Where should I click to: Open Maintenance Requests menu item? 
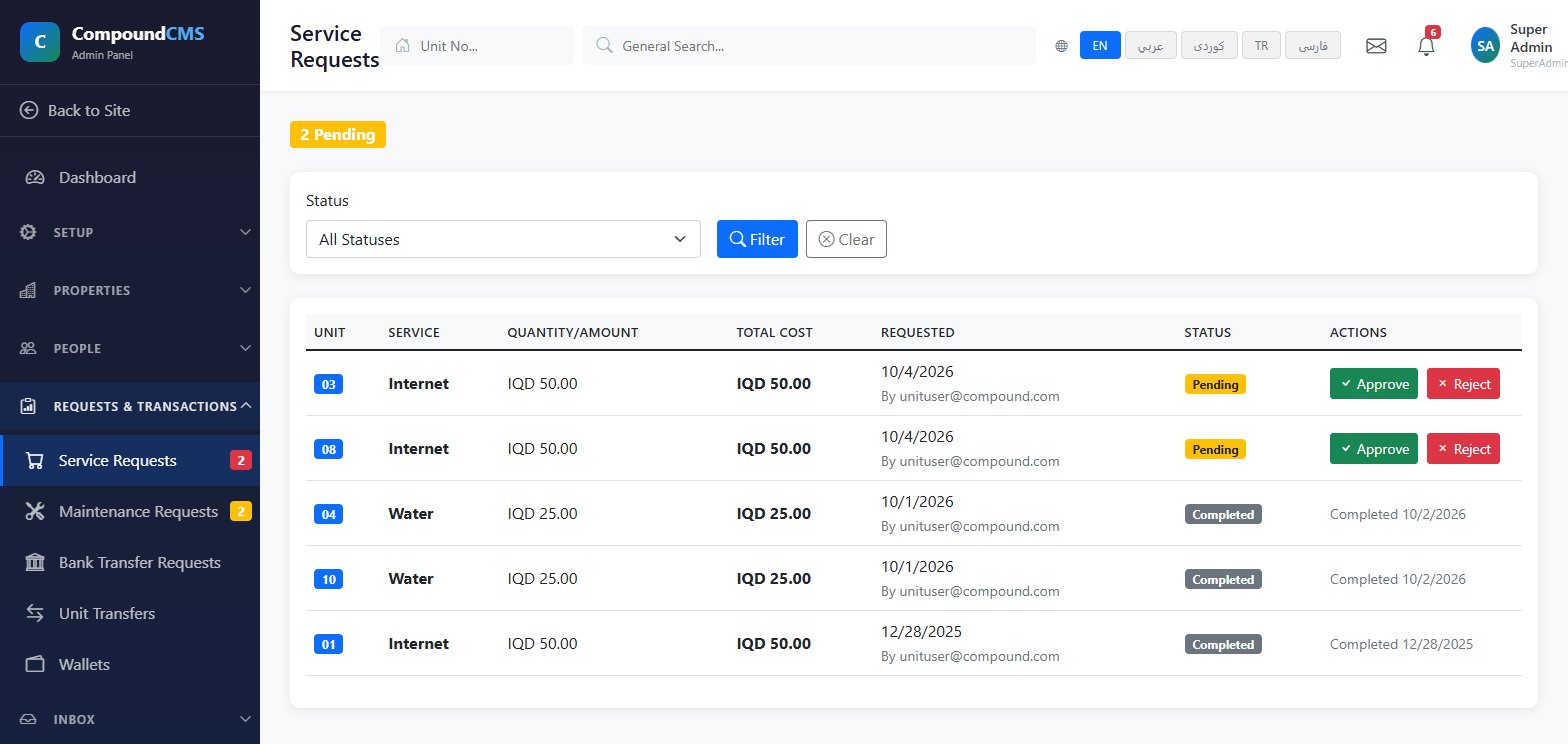point(130,512)
